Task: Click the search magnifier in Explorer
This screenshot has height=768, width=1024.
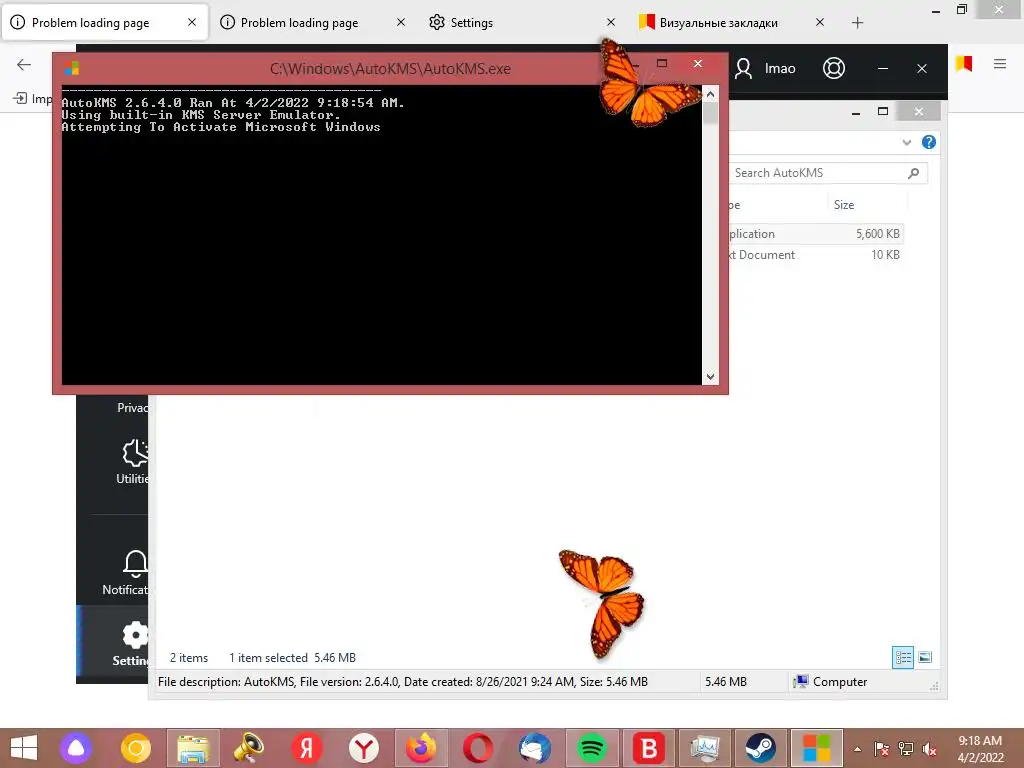Action: [914, 172]
